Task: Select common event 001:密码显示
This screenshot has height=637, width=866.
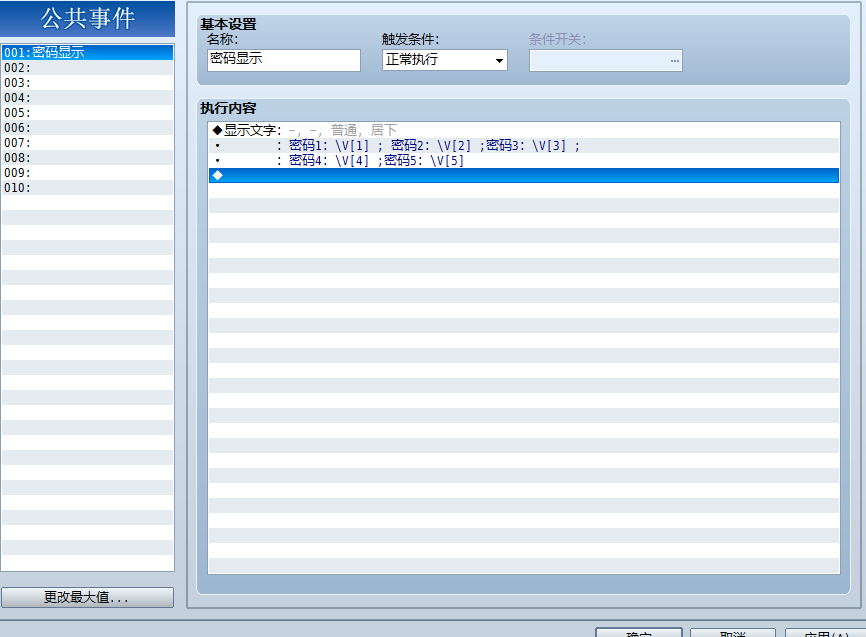Action: click(87, 52)
